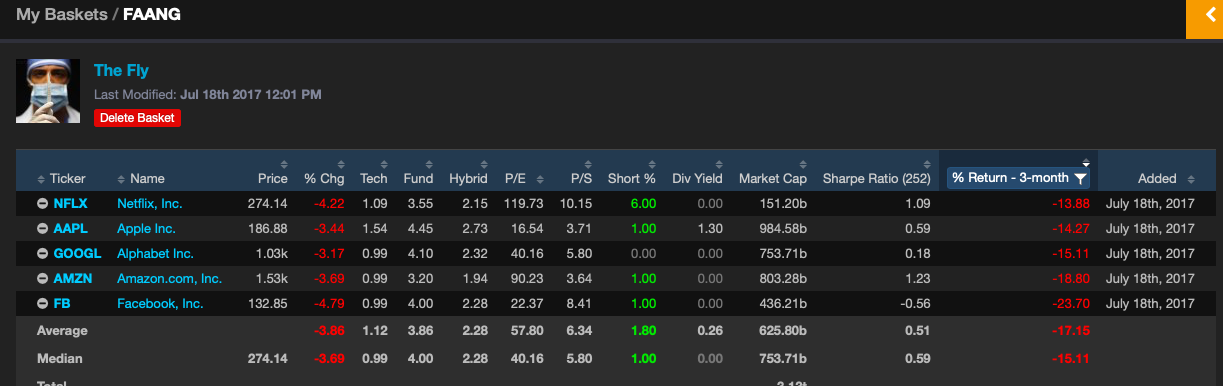The image size is (1223, 386).
Task: Click the Median row label
Action: tap(59, 358)
